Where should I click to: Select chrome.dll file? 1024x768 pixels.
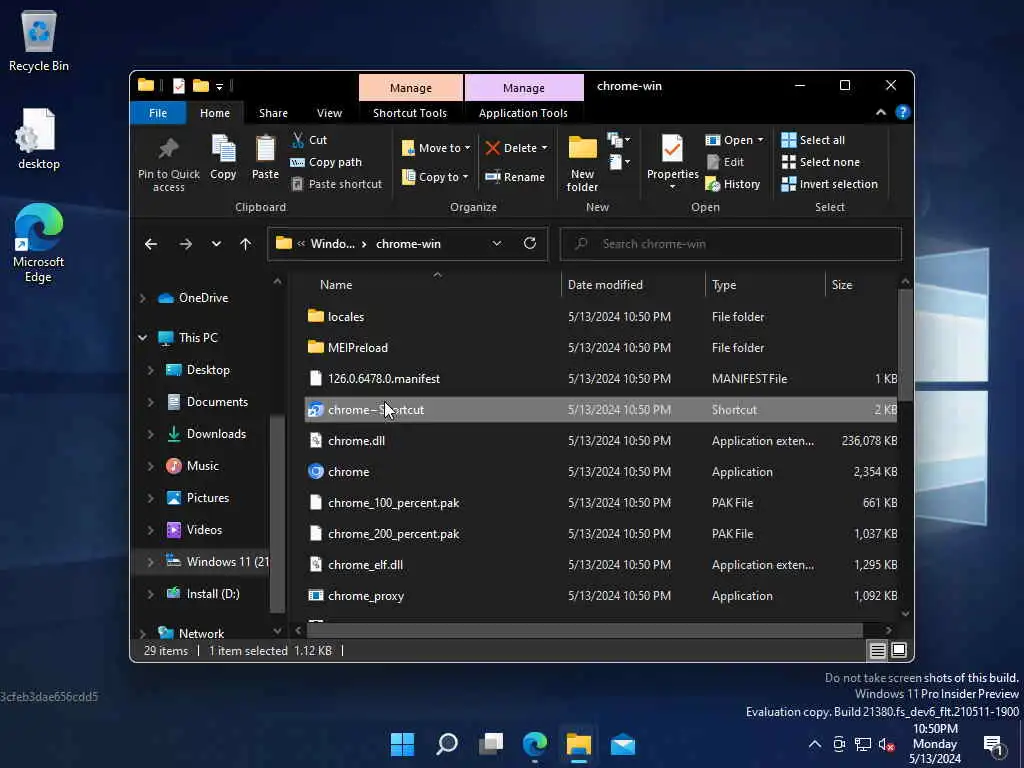601,441
